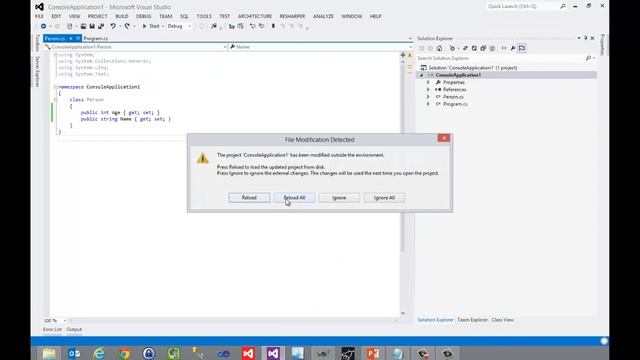Click the search magnifier icon in Solution Explorer

click(x=588, y=58)
